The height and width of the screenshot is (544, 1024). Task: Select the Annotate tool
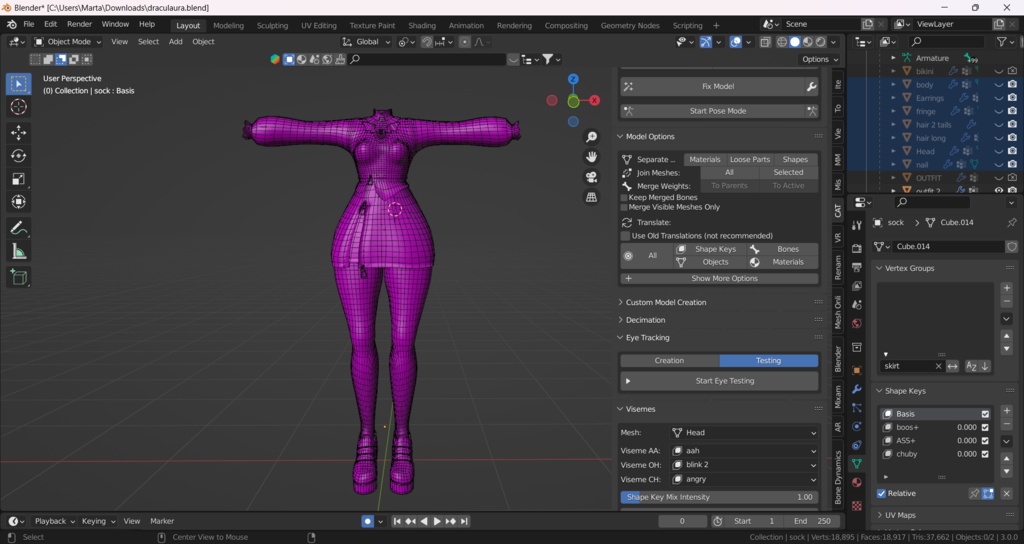tap(18, 228)
